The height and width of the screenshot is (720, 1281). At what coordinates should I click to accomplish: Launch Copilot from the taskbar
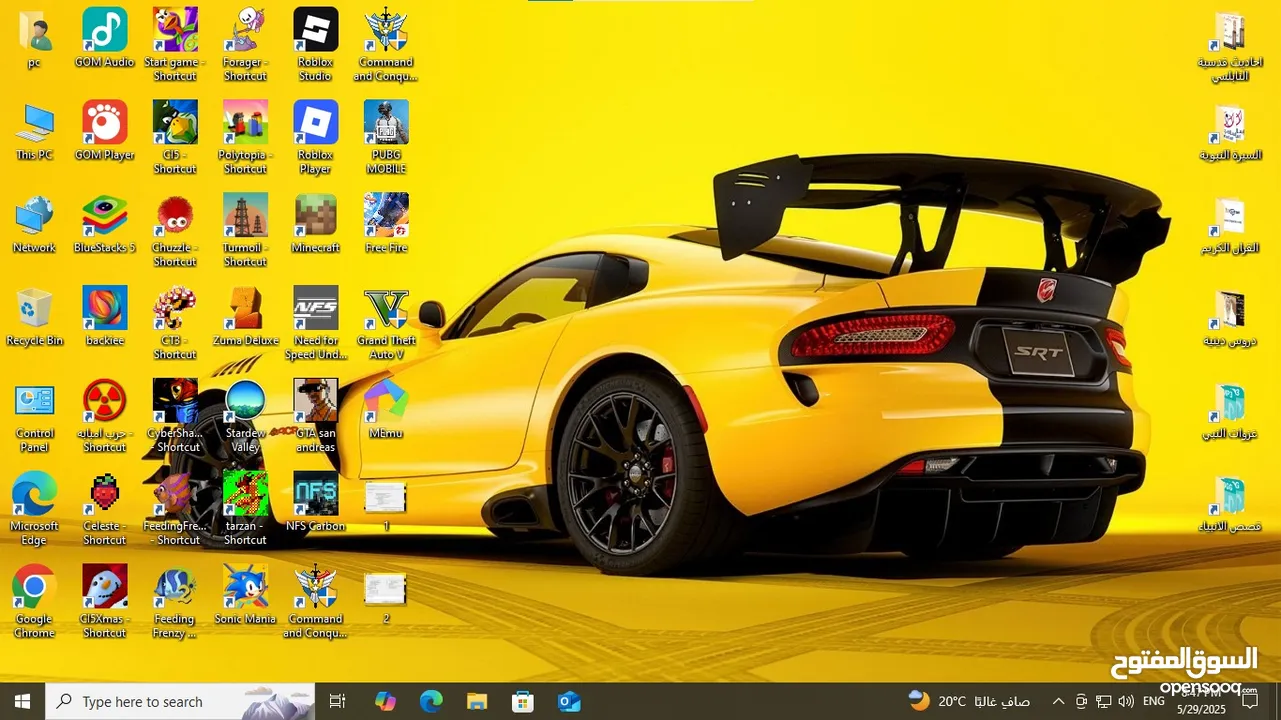pyautogui.click(x=385, y=701)
